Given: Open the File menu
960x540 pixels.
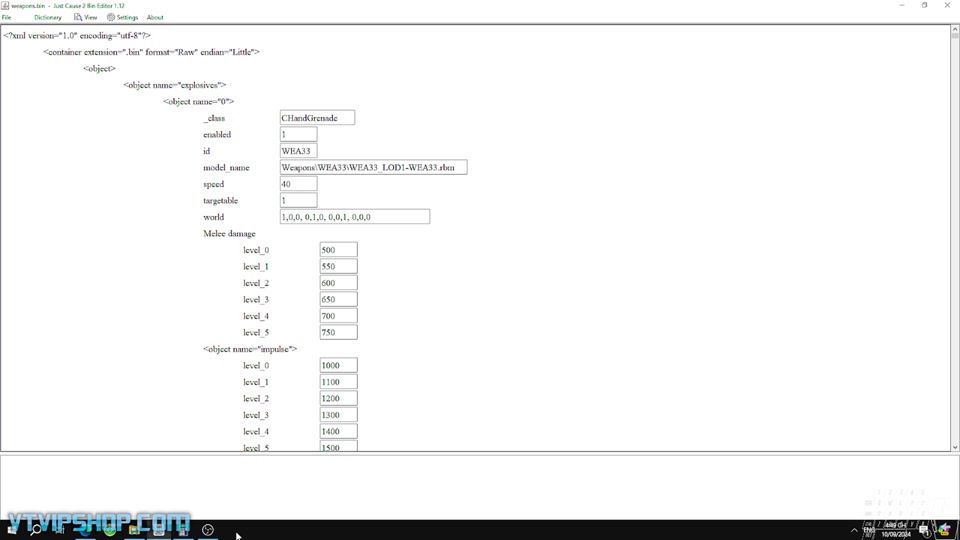Looking at the screenshot, I should coord(7,17).
